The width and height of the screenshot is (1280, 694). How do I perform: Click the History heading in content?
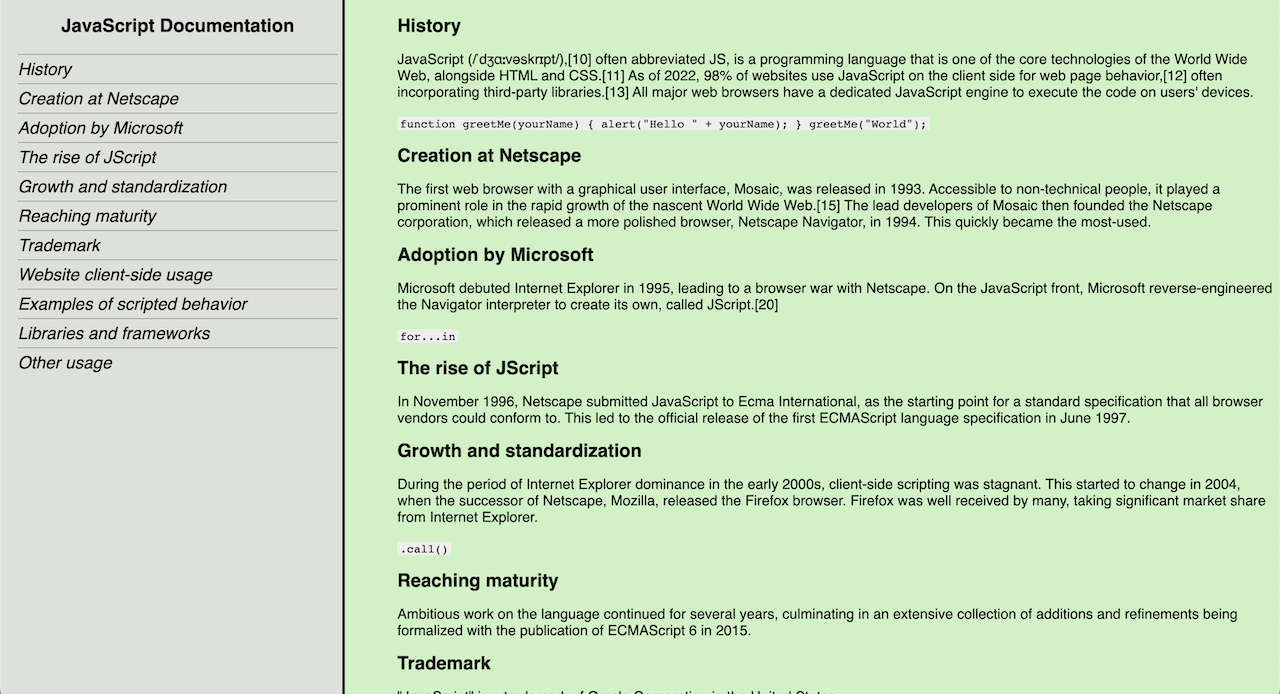[x=429, y=25]
